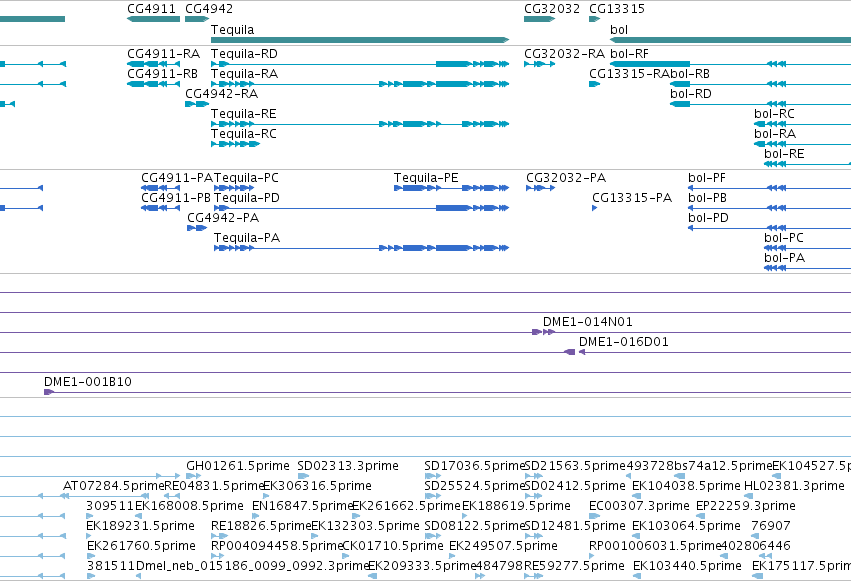The image size is (851, 581).
Task: Select transcript bol-RC
Action: click(803, 124)
